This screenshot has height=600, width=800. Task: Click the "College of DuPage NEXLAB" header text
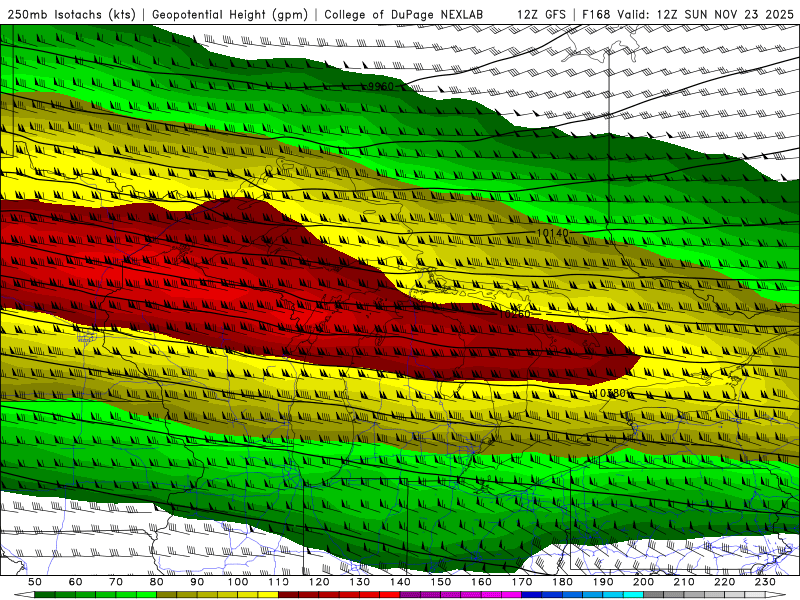point(404,15)
